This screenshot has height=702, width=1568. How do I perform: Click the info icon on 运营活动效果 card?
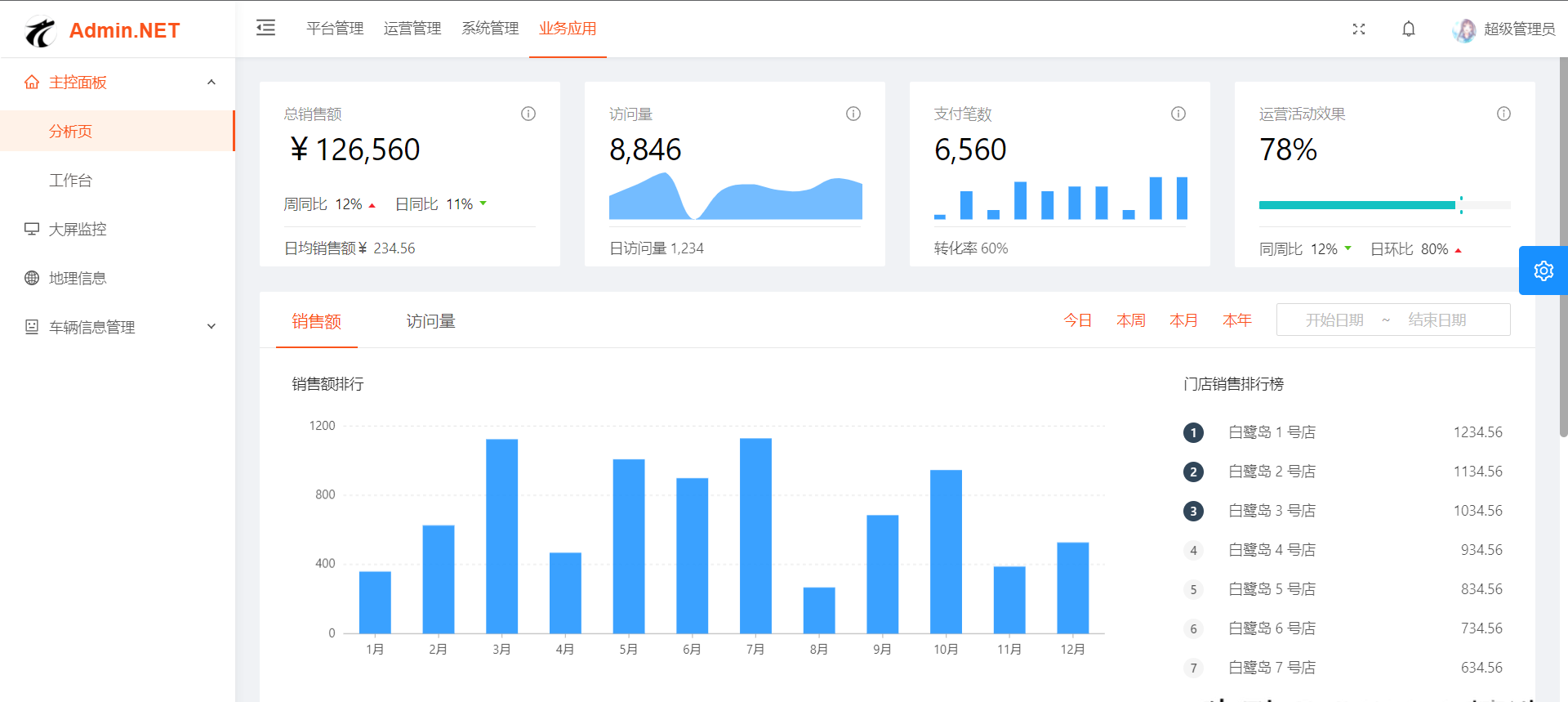(1503, 114)
